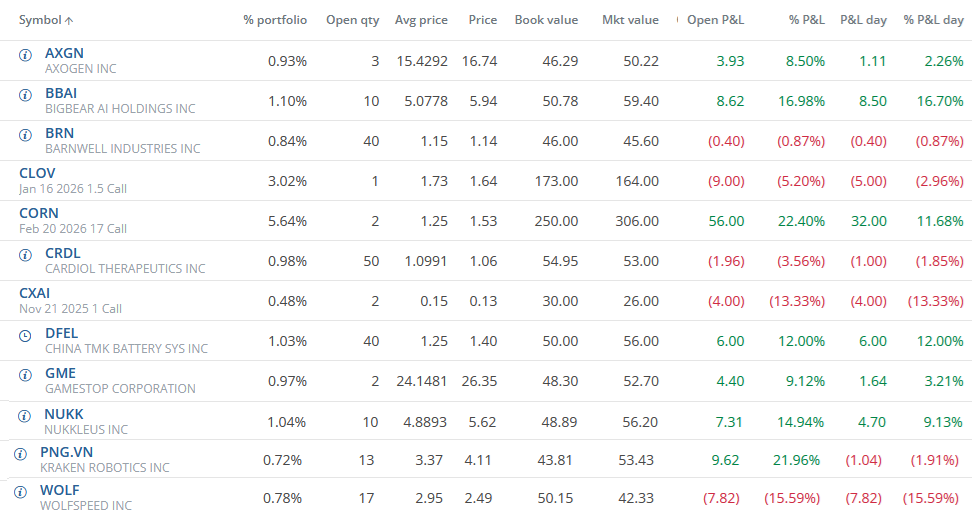The image size is (975, 516).
Task: Click sort arrow next to Symbol header
Action: [x=69, y=21]
